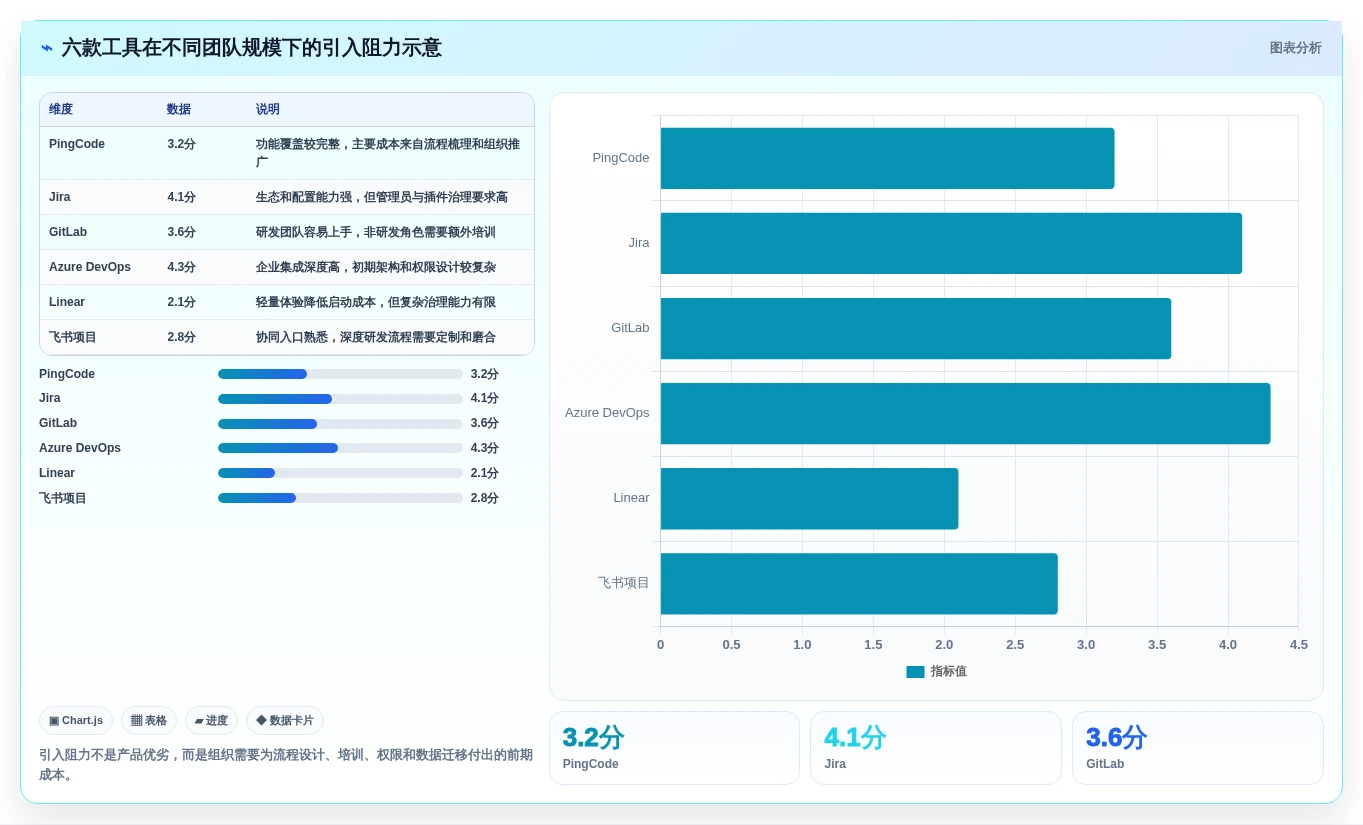Click description 协同入口熟悉 in 飞书项目 row
Image resolution: width=1363 pixels, height=825 pixels.
click(x=376, y=337)
